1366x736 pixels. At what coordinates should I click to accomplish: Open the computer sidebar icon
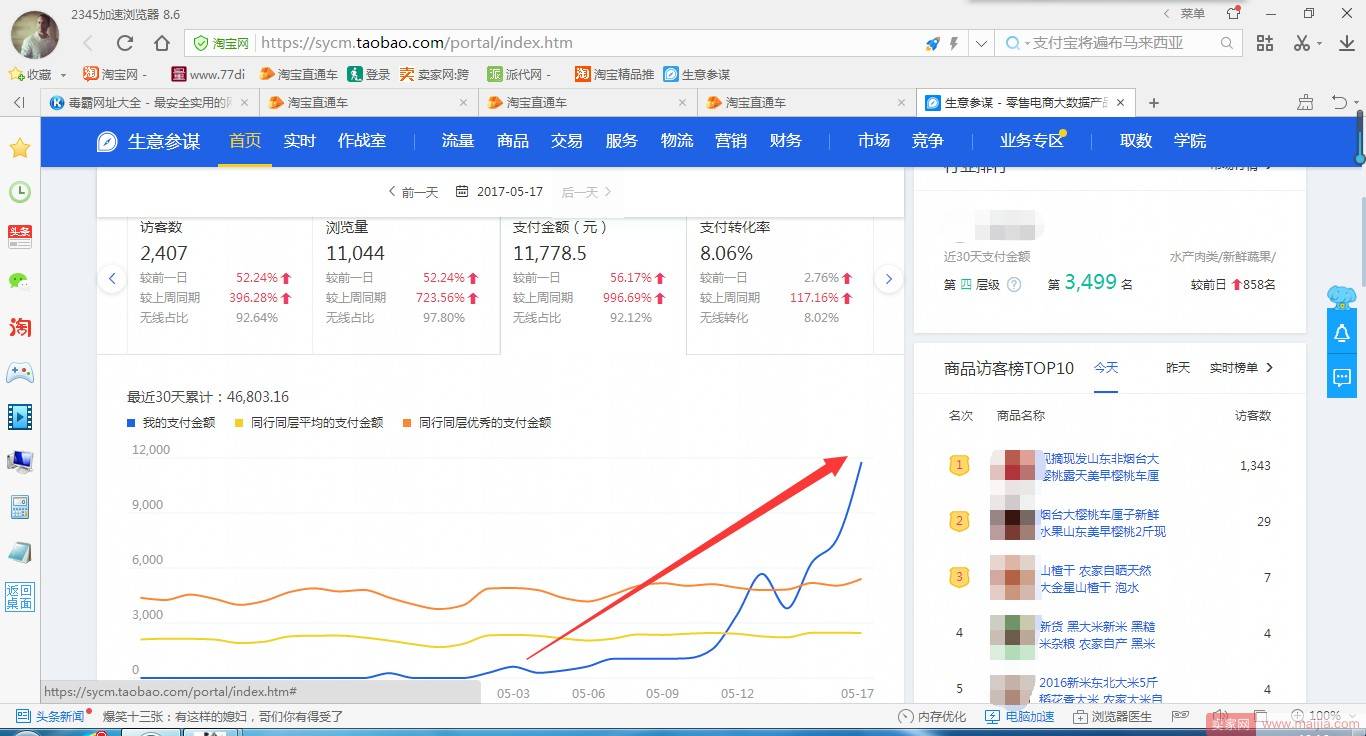pyautogui.click(x=20, y=461)
